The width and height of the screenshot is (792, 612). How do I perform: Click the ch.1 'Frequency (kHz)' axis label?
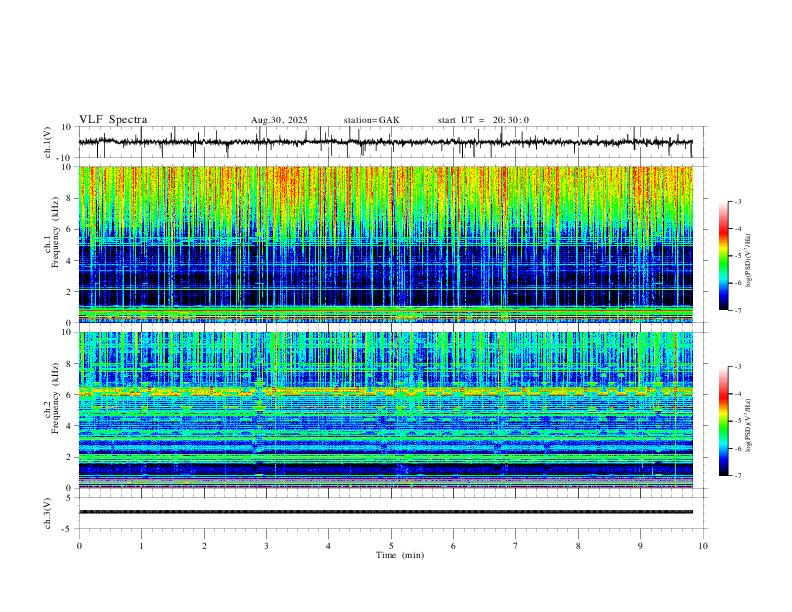click(x=55, y=232)
